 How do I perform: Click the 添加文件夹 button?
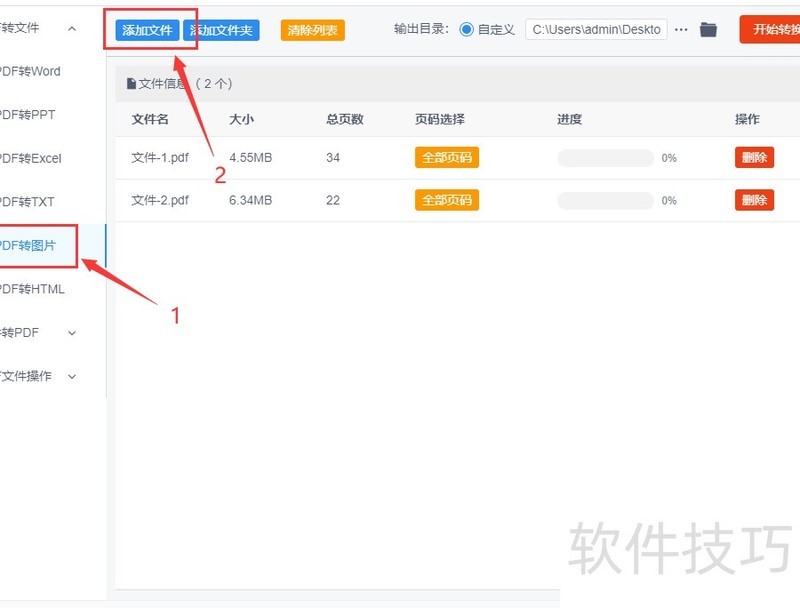[220, 29]
